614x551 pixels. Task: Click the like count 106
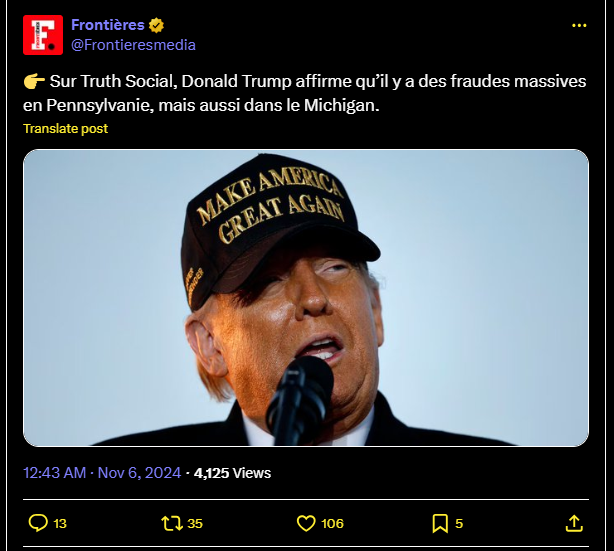[333, 523]
